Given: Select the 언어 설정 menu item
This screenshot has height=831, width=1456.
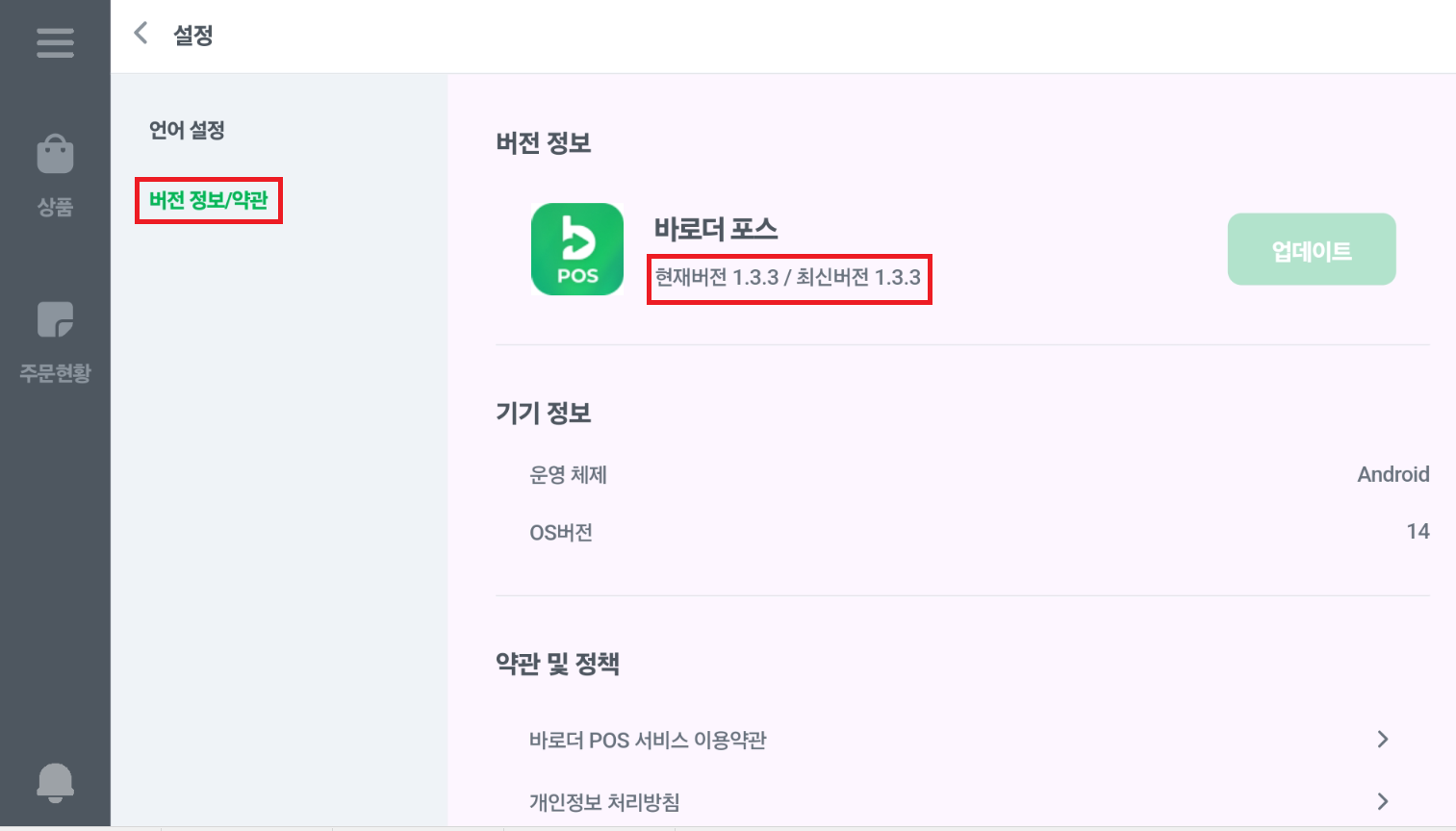Looking at the screenshot, I should 187,130.
